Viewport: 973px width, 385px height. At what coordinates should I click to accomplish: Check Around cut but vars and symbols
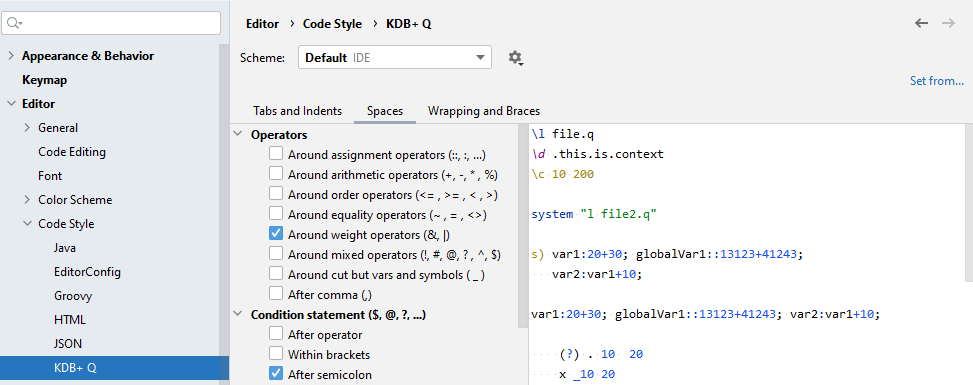coord(276,273)
